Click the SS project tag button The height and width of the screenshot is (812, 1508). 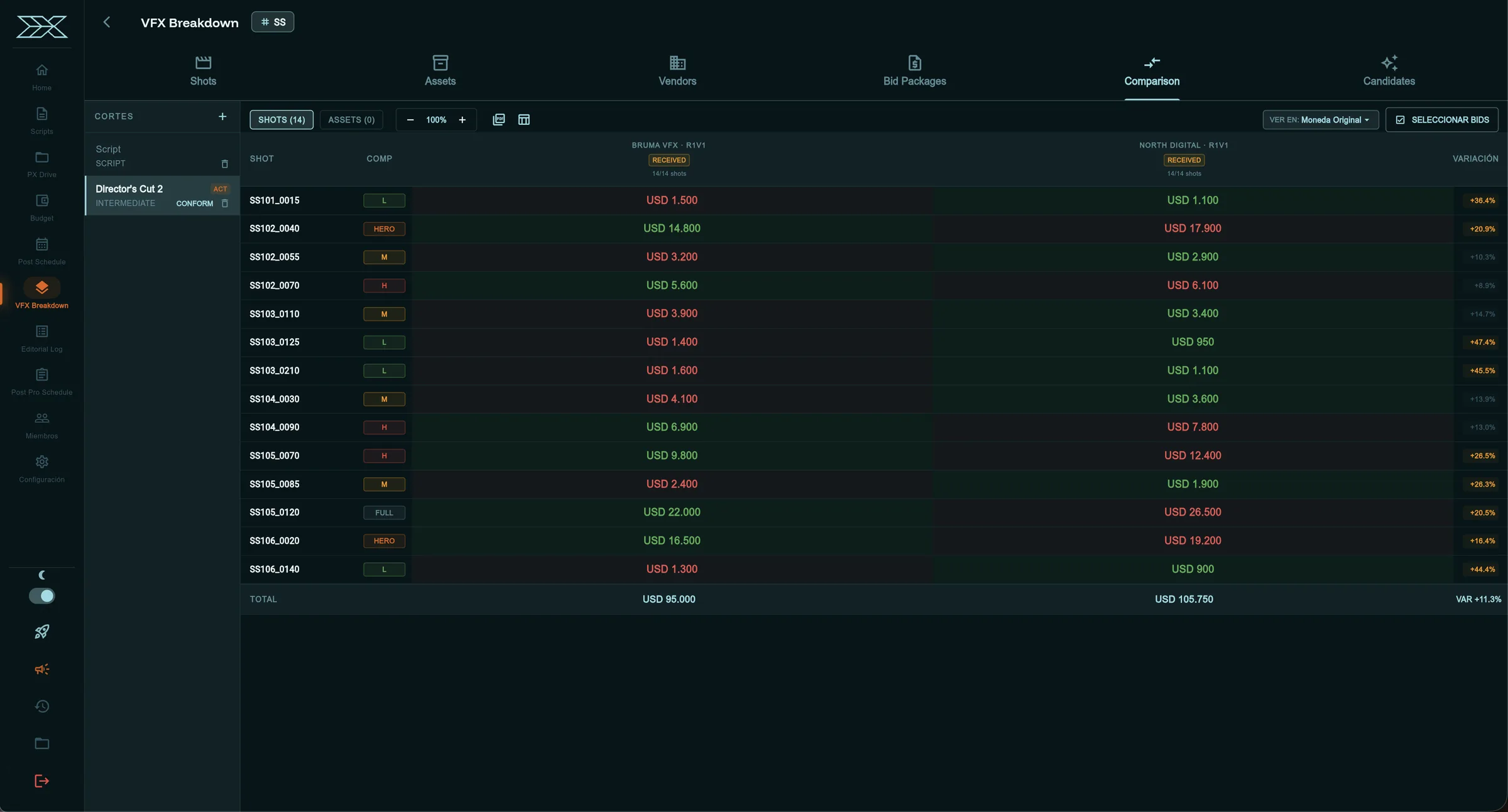tap(273, 22)
